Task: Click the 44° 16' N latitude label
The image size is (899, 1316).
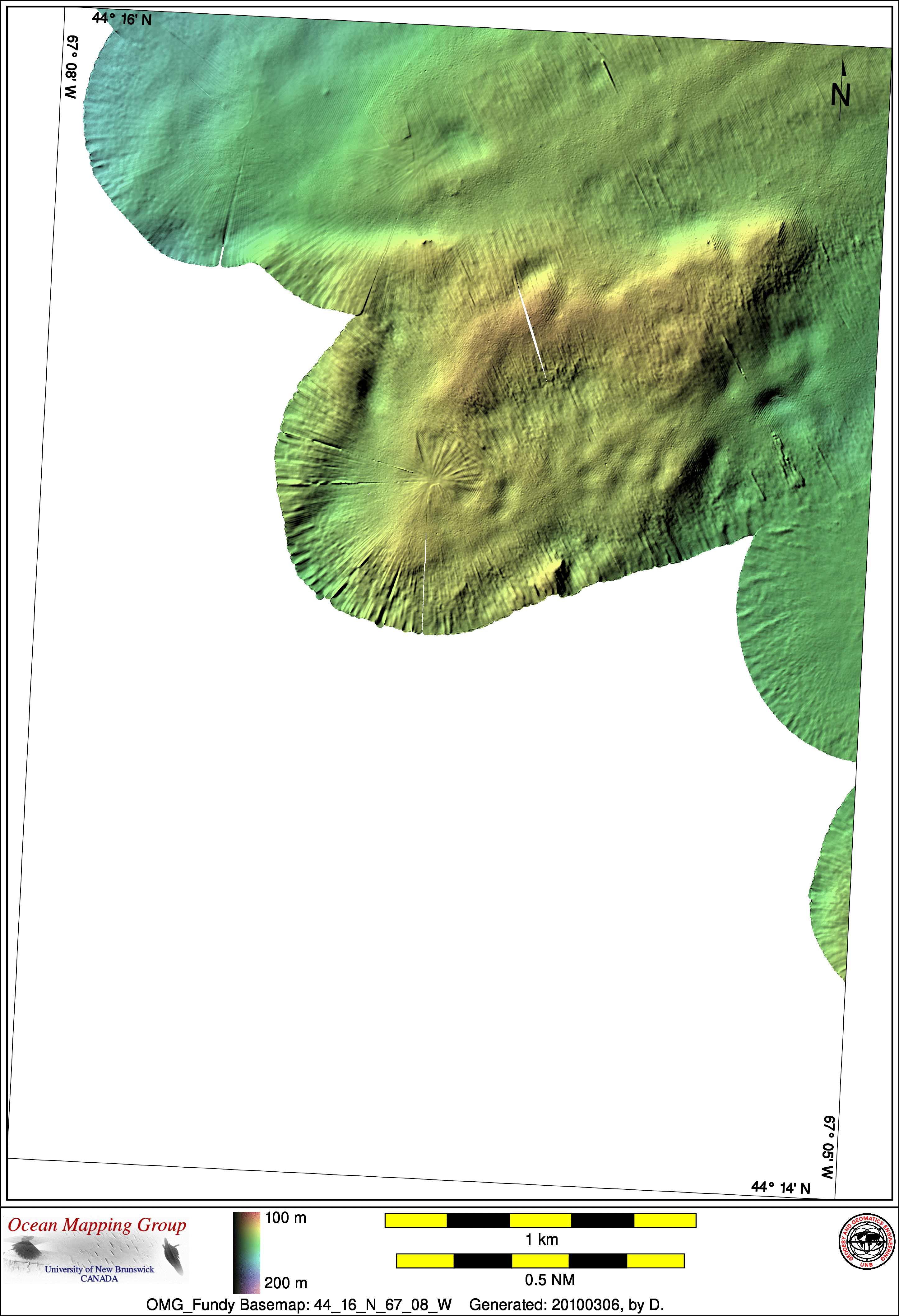Action: (x=122, y=19)
